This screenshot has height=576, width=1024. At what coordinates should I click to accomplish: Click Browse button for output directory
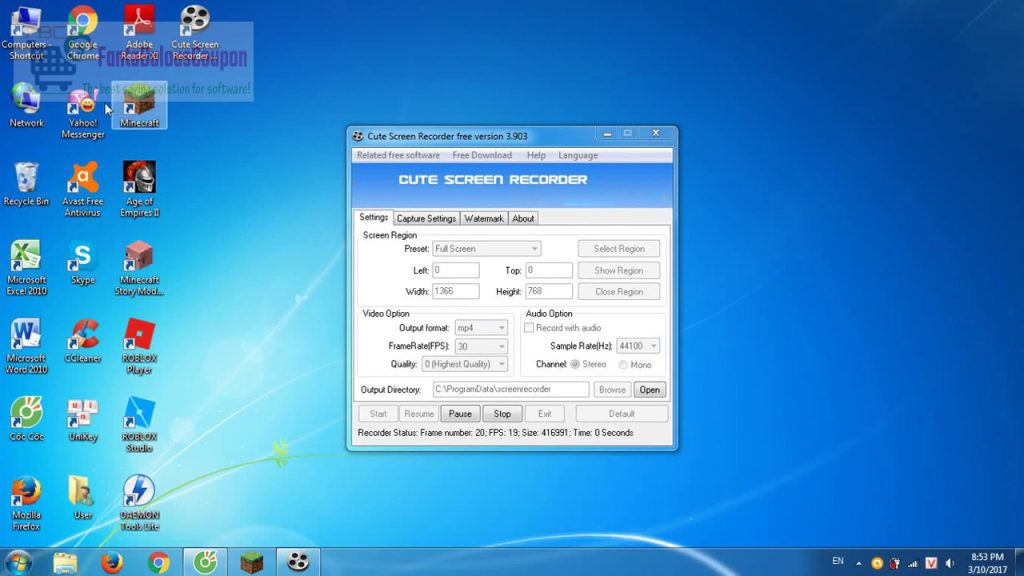[x=613, y=390]
